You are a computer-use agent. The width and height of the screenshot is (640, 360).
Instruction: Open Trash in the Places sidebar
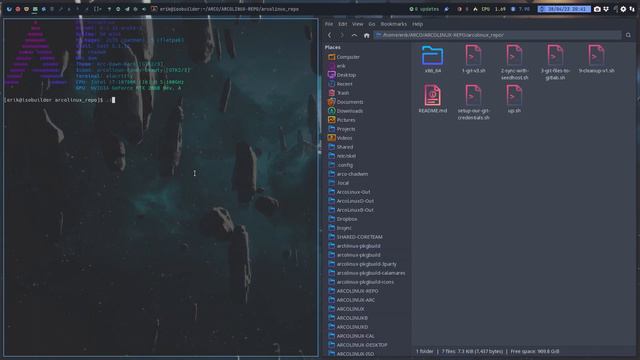tap(339, 93)
